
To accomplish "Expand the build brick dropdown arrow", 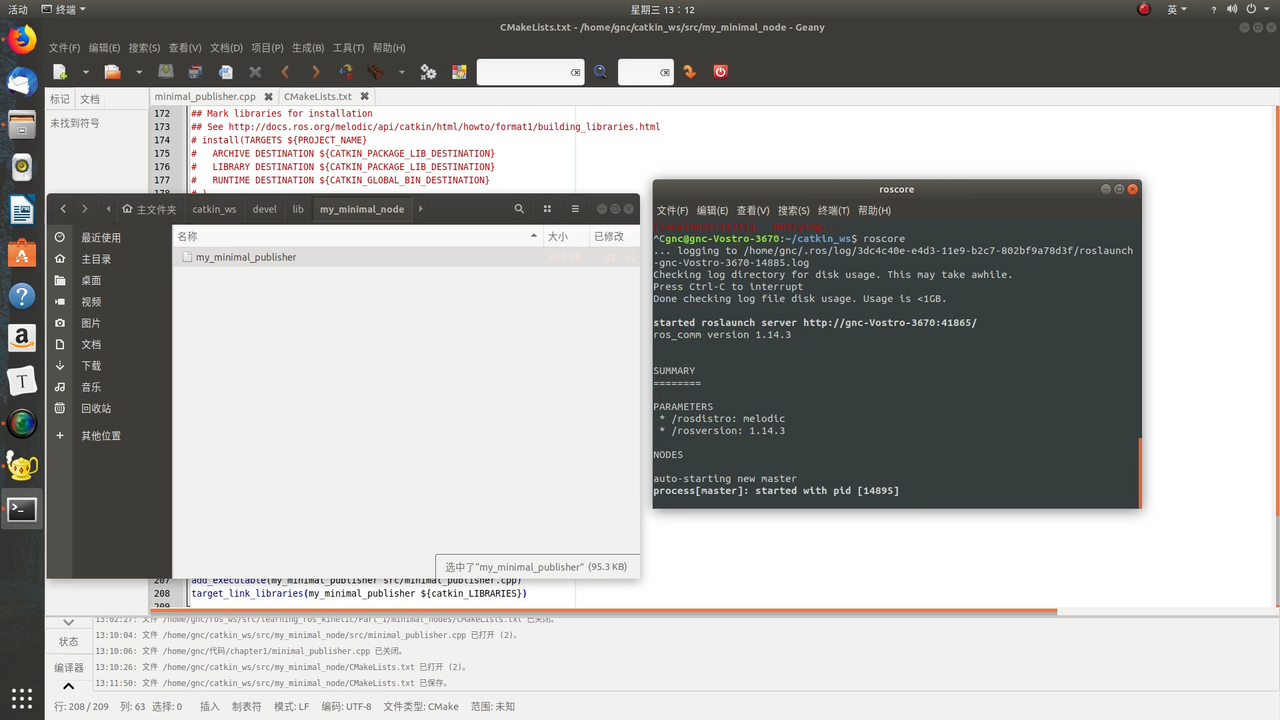I will (402, 72).
